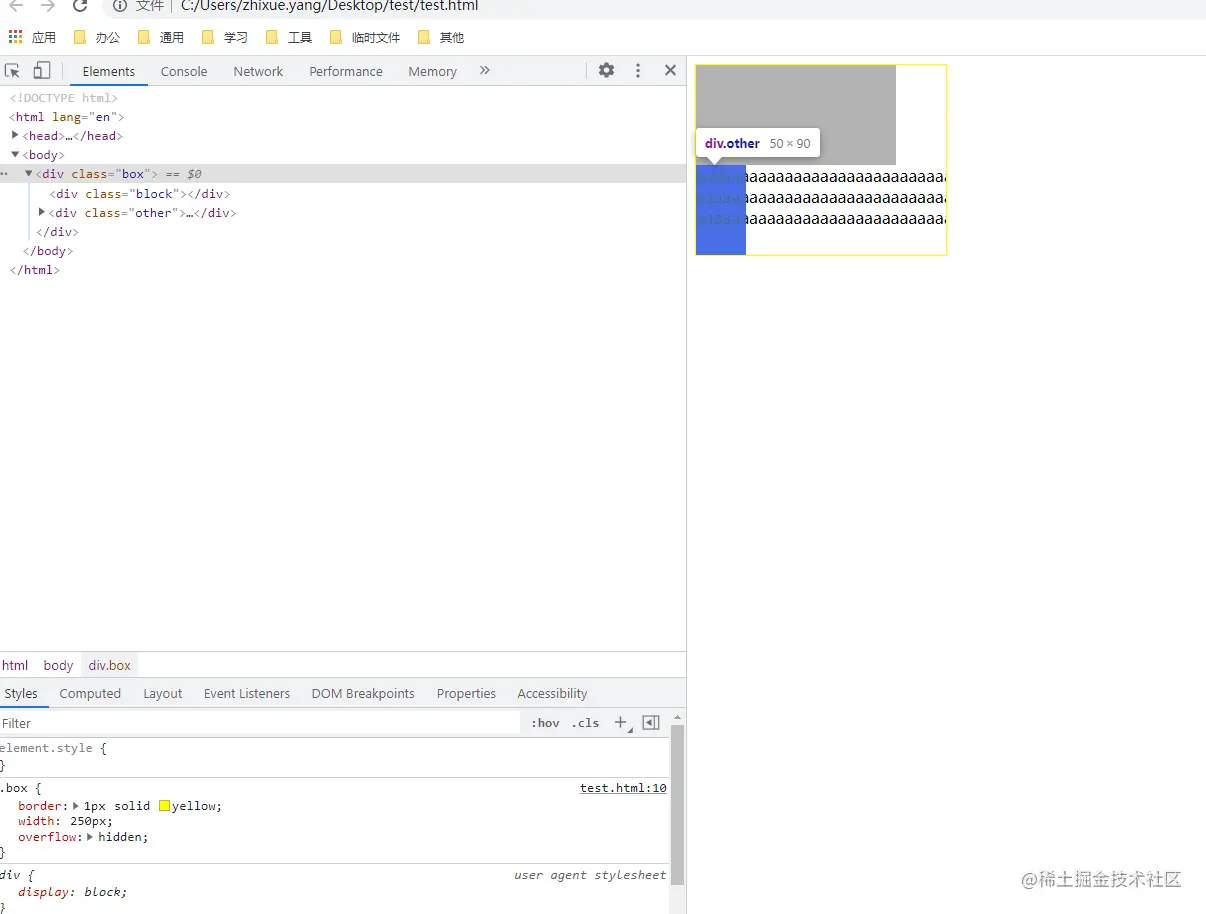
Task: Open the 其他 bookmark folder
Action: pos(441,37)
